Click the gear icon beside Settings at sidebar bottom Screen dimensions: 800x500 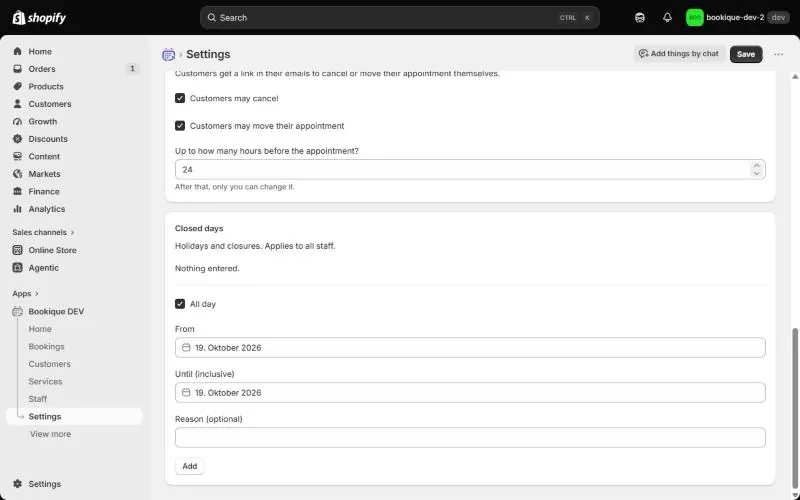(18, 484)
